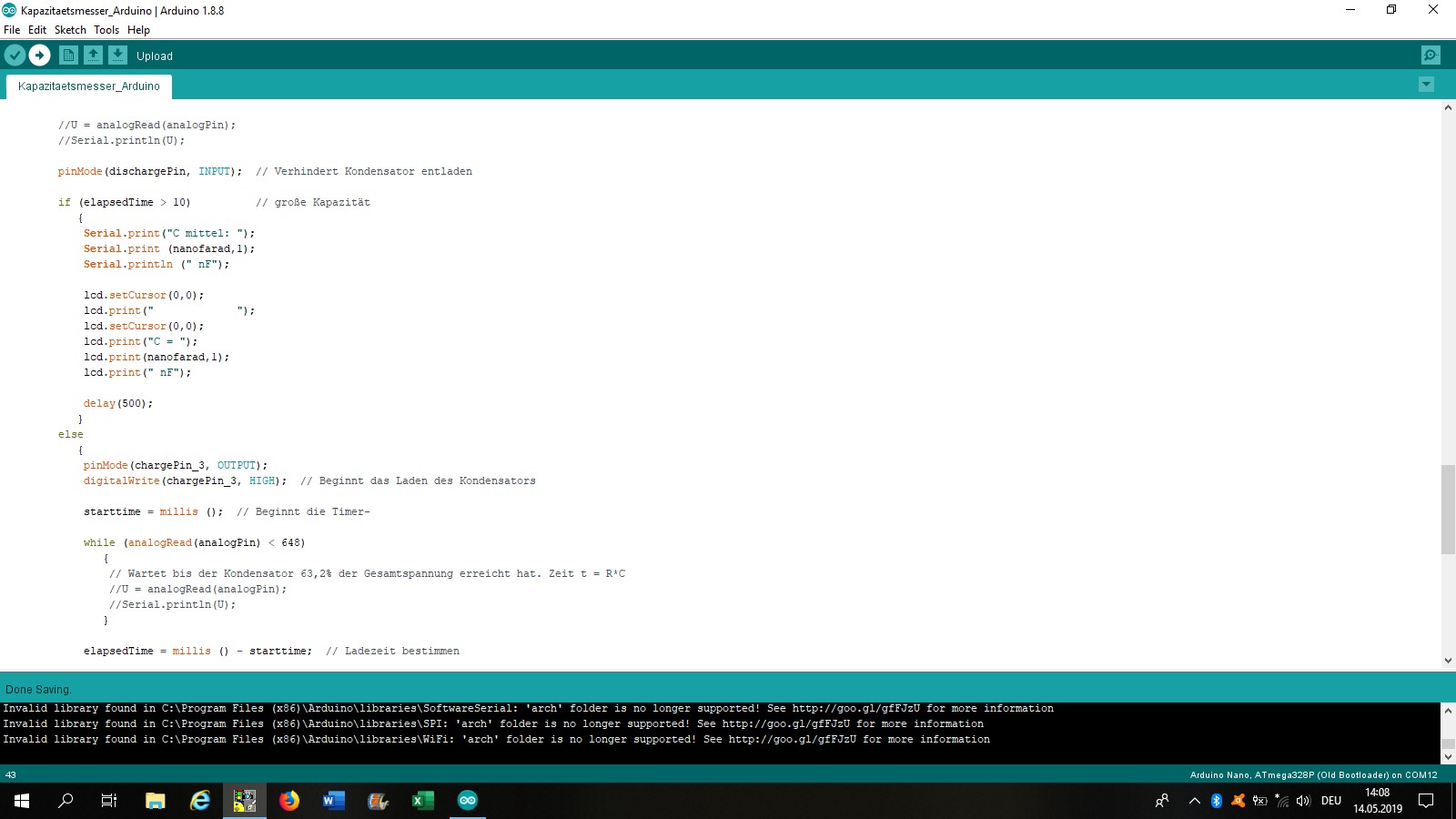The image size is (1456, 819).
Task: Click the Arduino IDE taskbar icon
Action: click(x=468, y=801)
